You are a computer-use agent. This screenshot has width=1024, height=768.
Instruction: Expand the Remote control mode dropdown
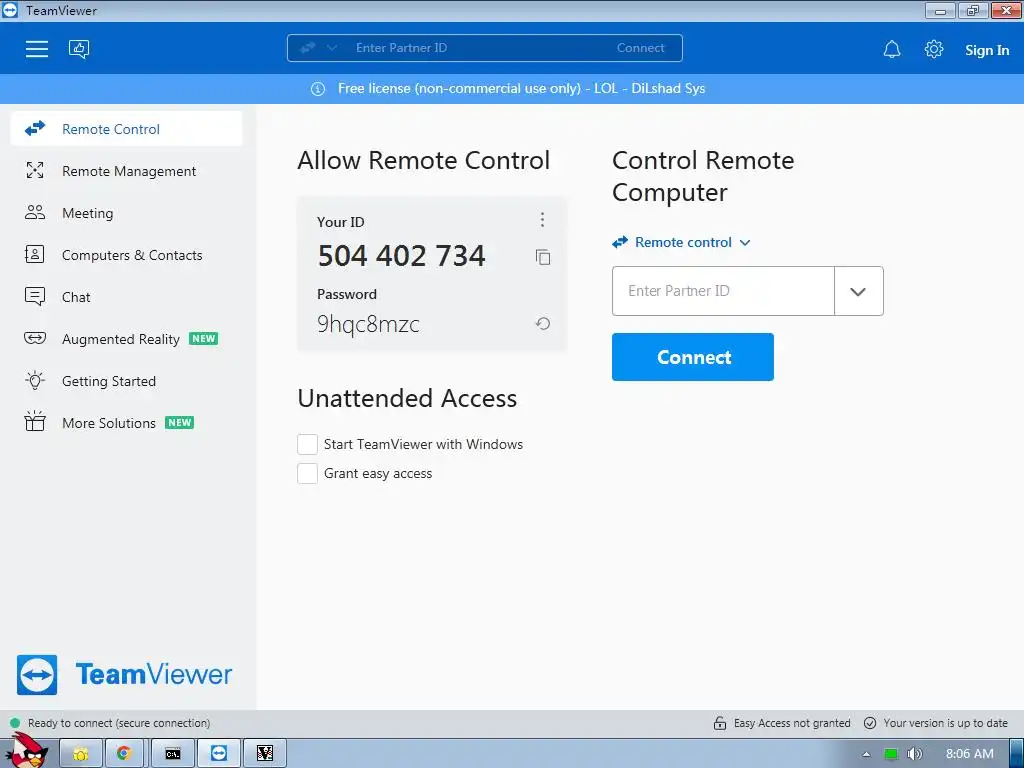681,242
